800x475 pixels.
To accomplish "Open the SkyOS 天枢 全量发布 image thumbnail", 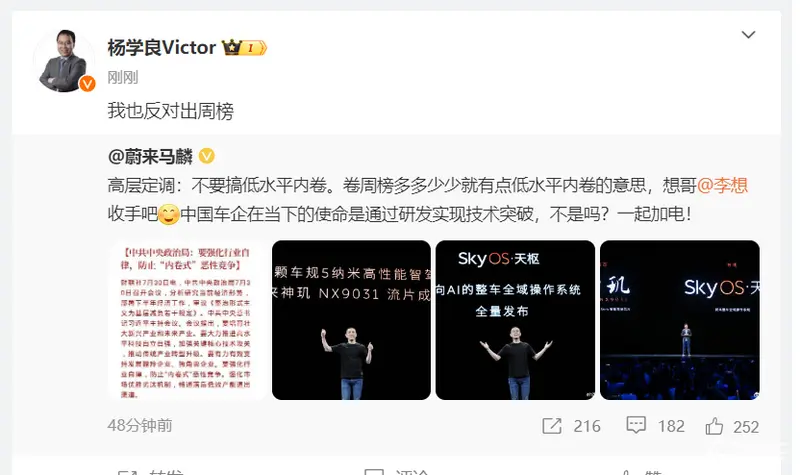I will pos(515,320).
